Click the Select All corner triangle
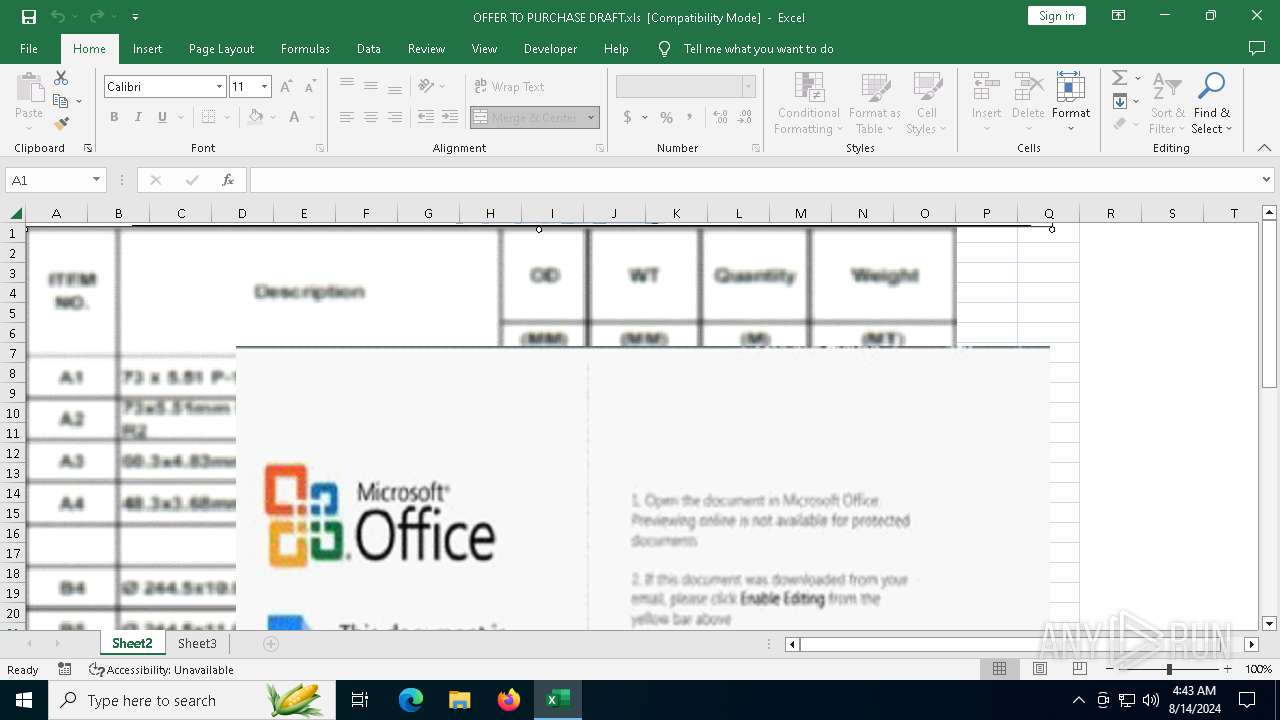 click(x=16, y=213)
